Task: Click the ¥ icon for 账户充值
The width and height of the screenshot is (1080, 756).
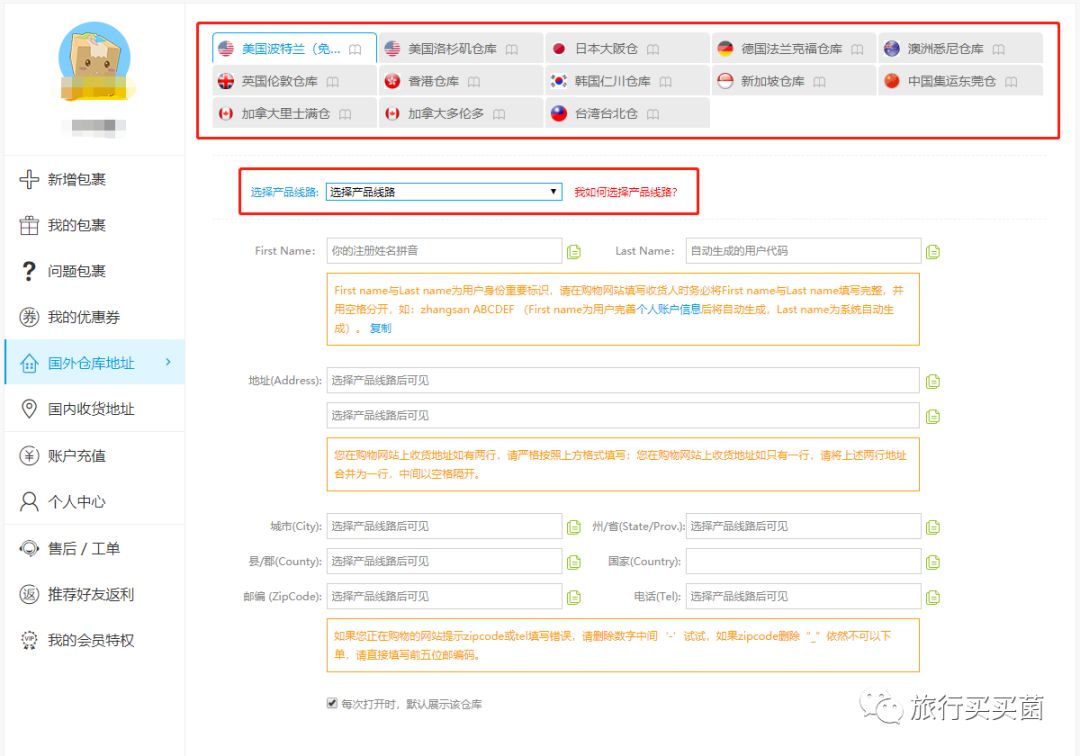Action: point(27,455)
